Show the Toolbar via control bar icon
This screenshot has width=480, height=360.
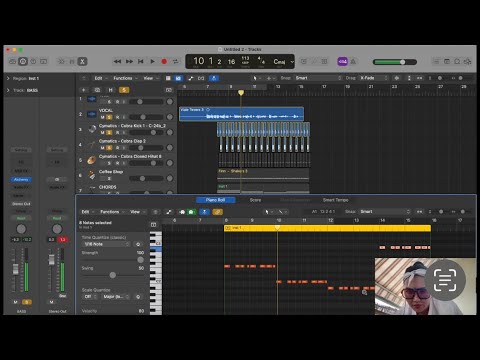(44, 62)
